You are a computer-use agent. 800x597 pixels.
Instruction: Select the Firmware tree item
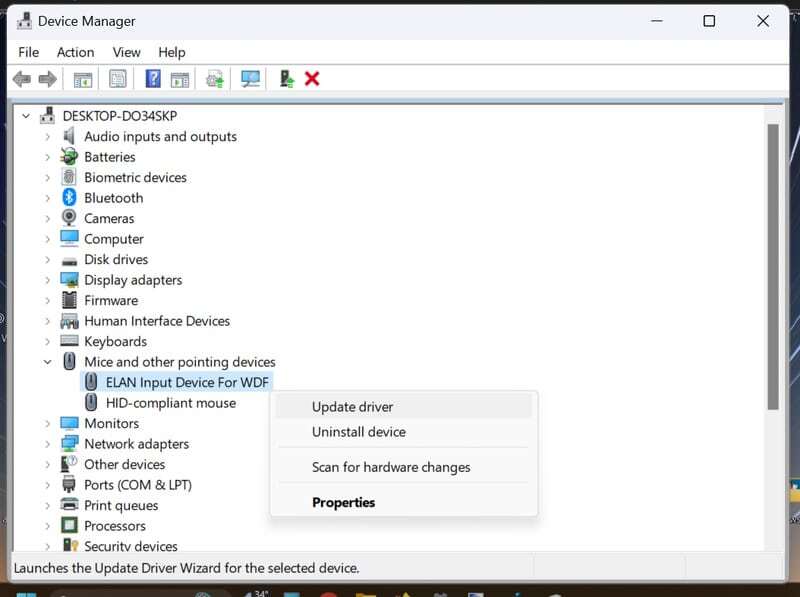pos(111,300)
